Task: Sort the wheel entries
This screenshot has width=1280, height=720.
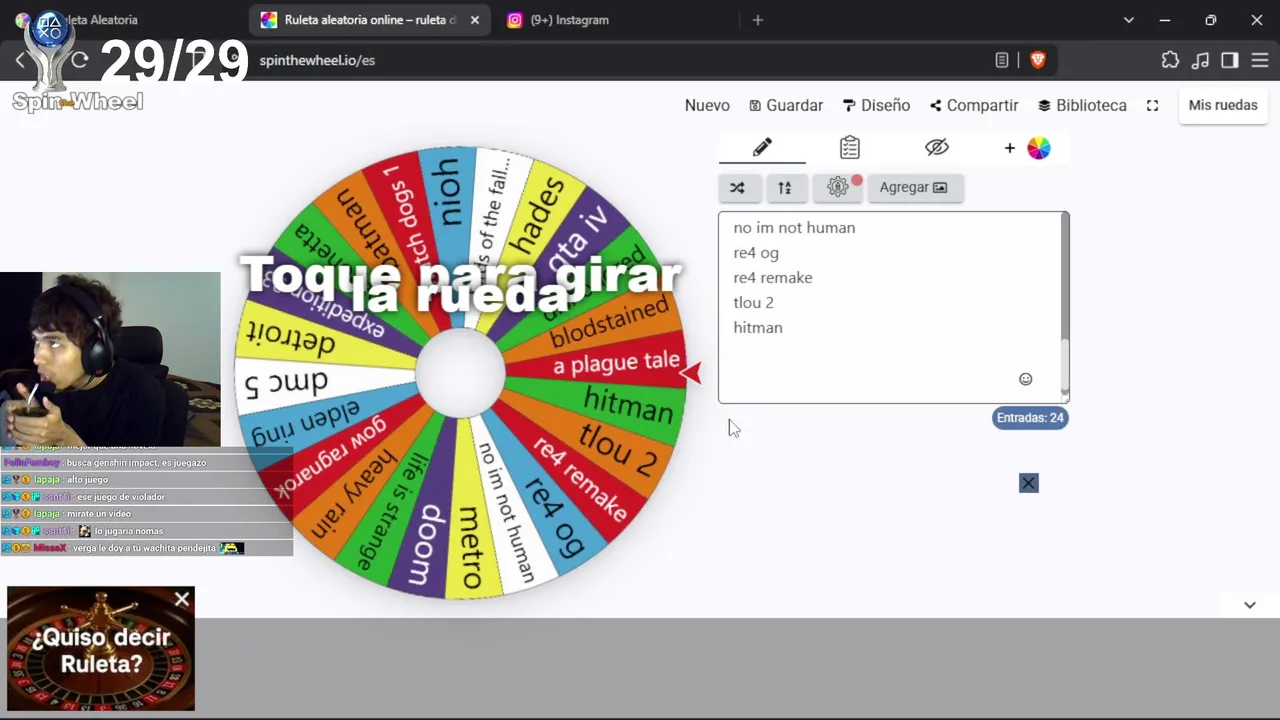Action: 785,187
